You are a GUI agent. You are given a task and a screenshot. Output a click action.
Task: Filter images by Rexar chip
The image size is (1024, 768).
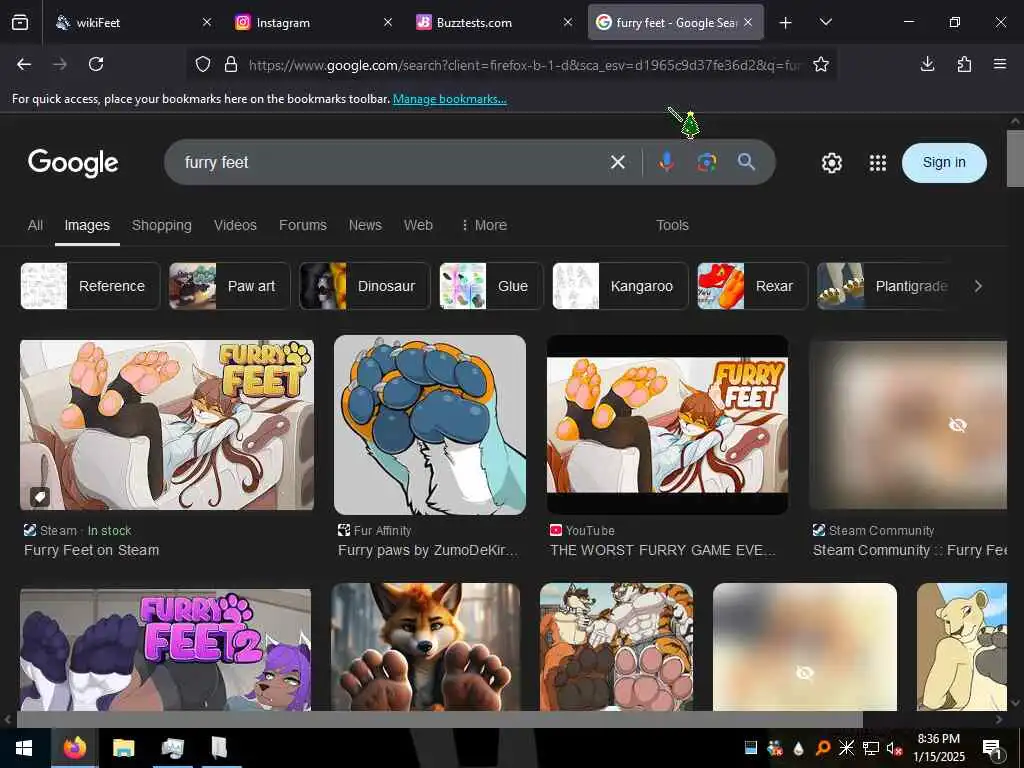coord(752,286)
